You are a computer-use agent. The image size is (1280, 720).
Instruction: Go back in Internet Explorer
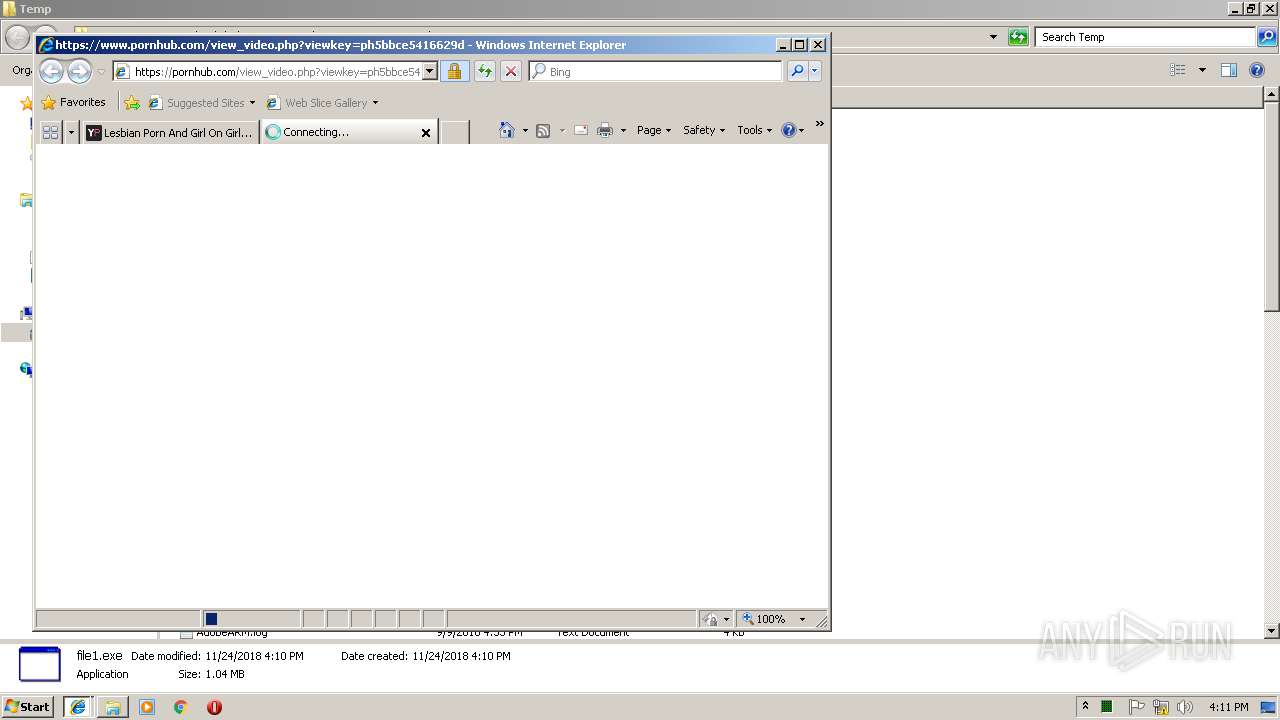(51, 71)
